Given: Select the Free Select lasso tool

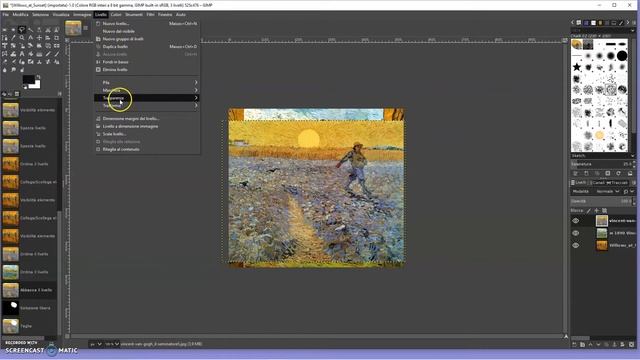Looking at the screenshot, I should tap(22, 29).
